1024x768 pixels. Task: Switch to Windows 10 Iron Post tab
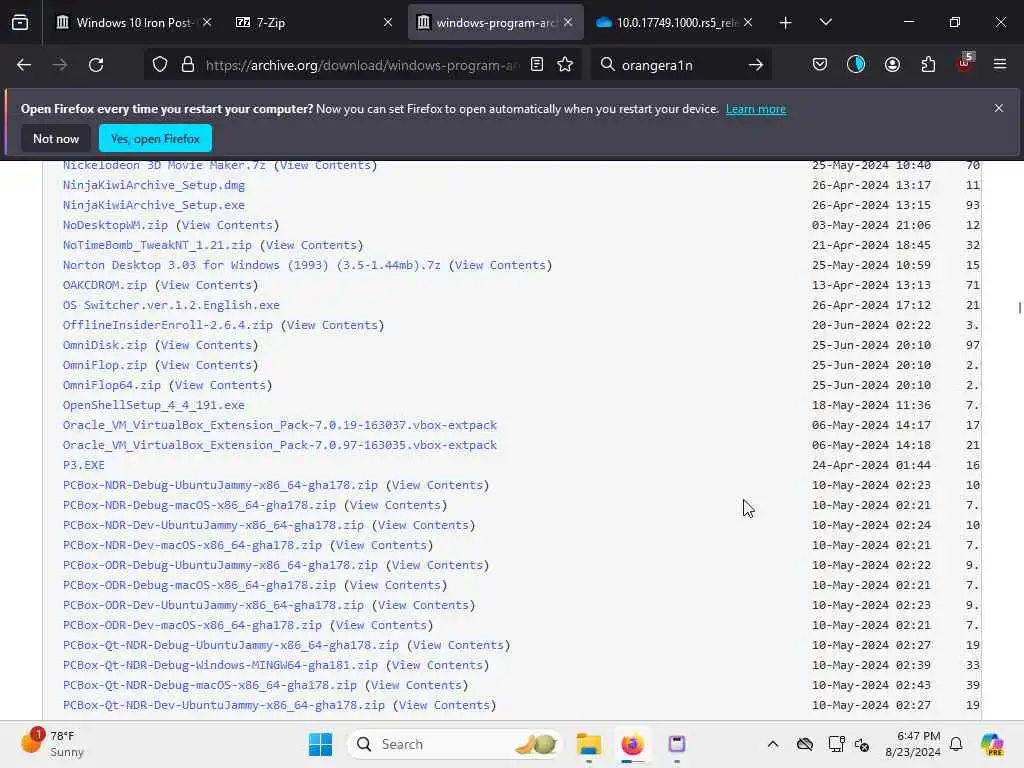pos(133,23)
